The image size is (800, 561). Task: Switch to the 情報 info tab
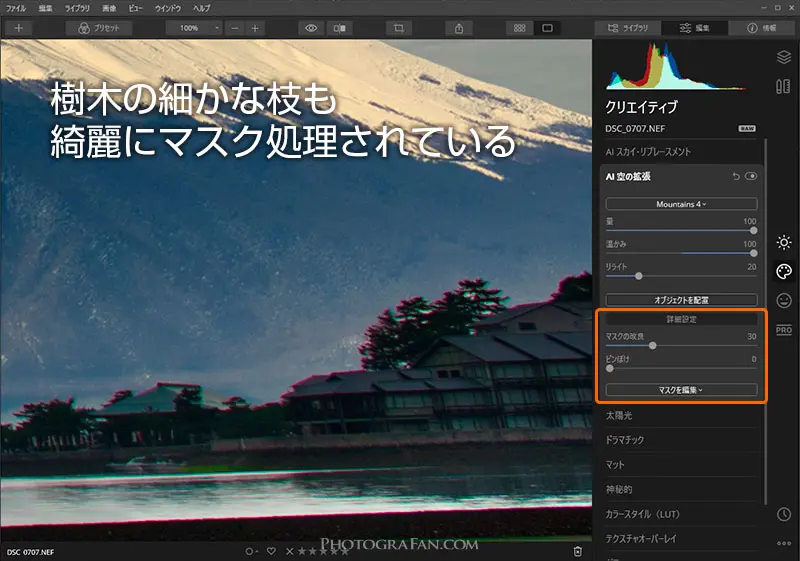(x=761, y=28)
